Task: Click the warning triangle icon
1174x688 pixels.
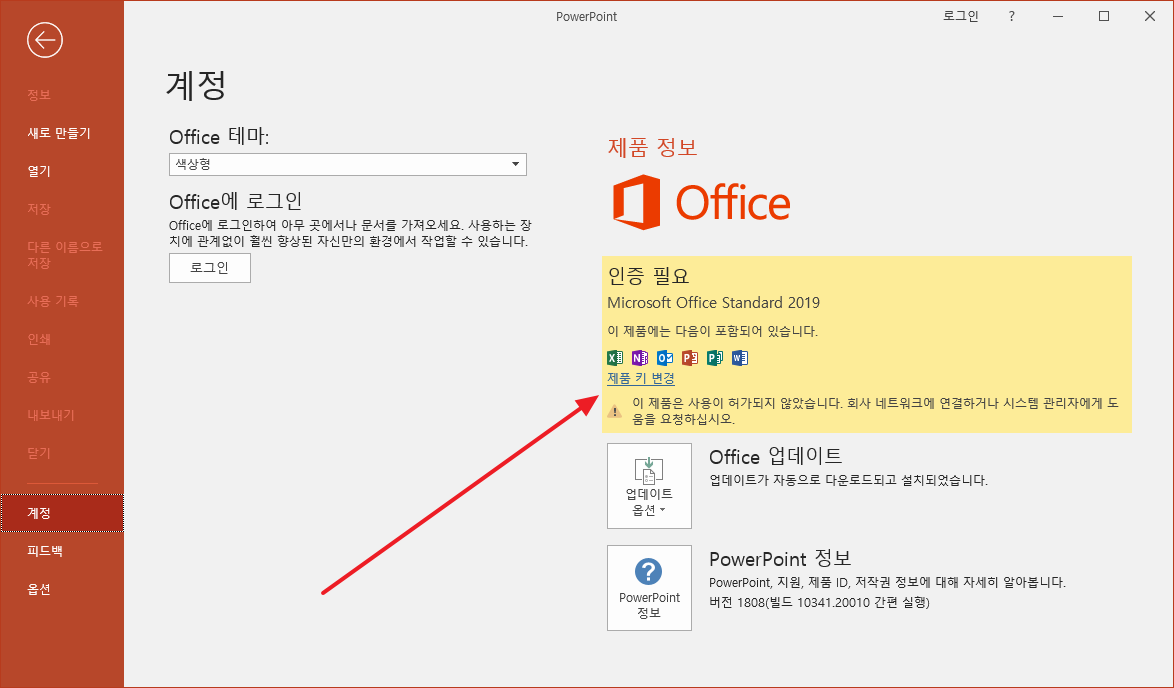Action: pyautogui.click(x=615, y=411)
